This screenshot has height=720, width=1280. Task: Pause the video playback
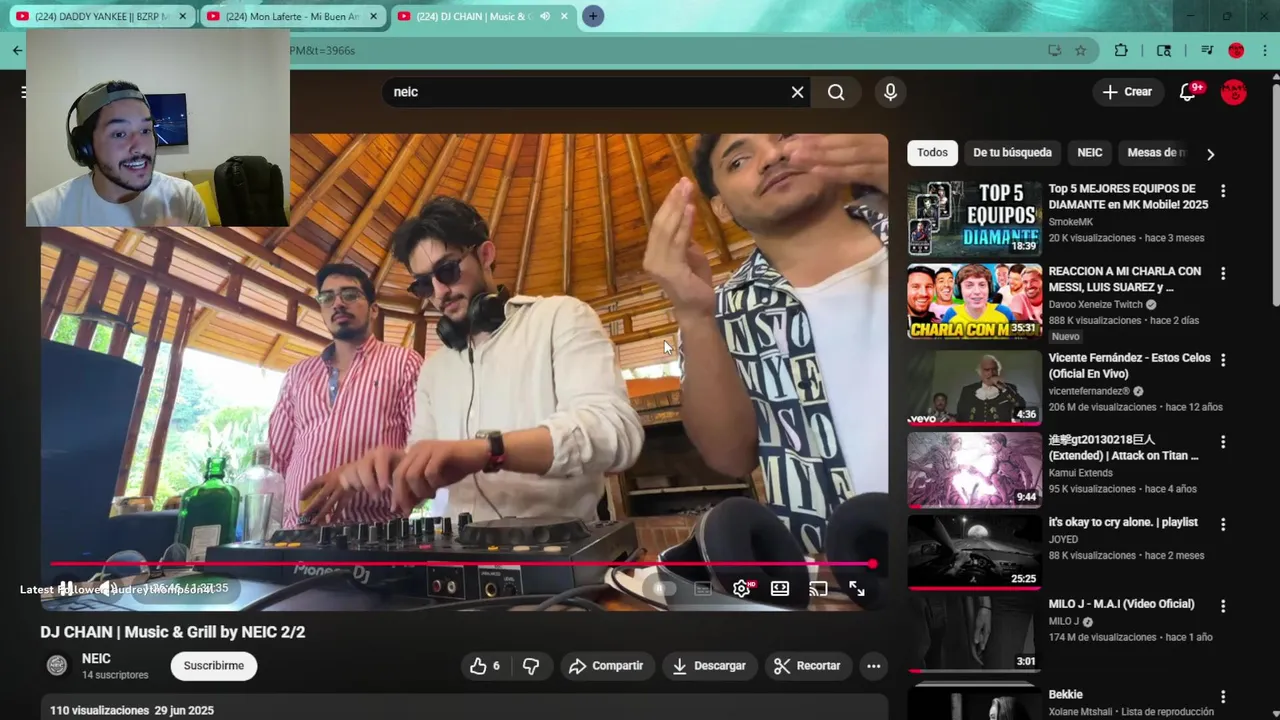[66, 588]
